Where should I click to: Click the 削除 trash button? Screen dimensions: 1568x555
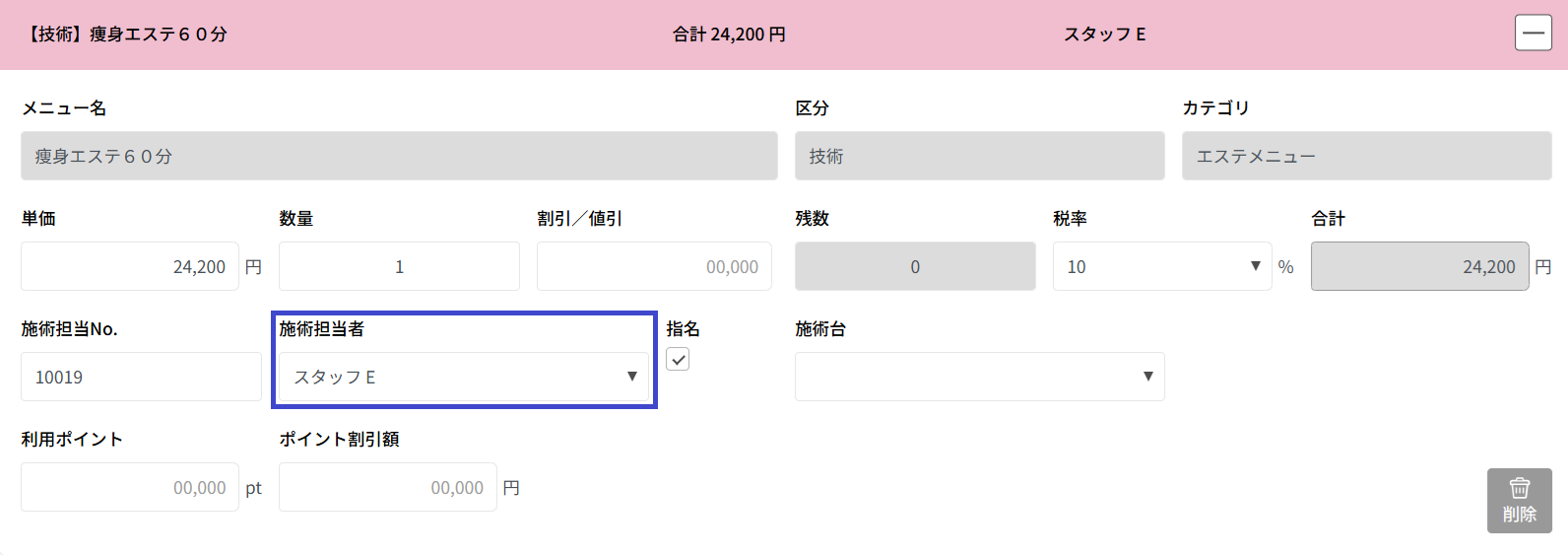pyautogui.click(x=1519, y=501)
